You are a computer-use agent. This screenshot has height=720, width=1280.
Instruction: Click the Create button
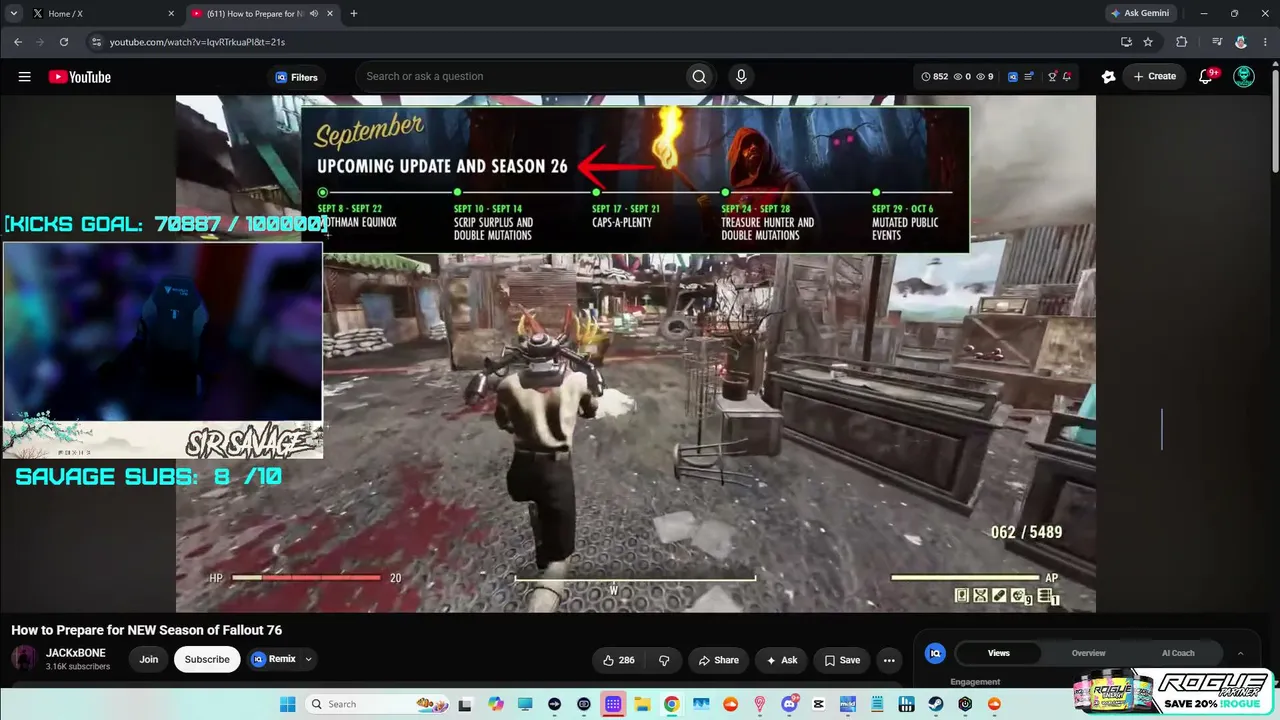(1155, 77)
